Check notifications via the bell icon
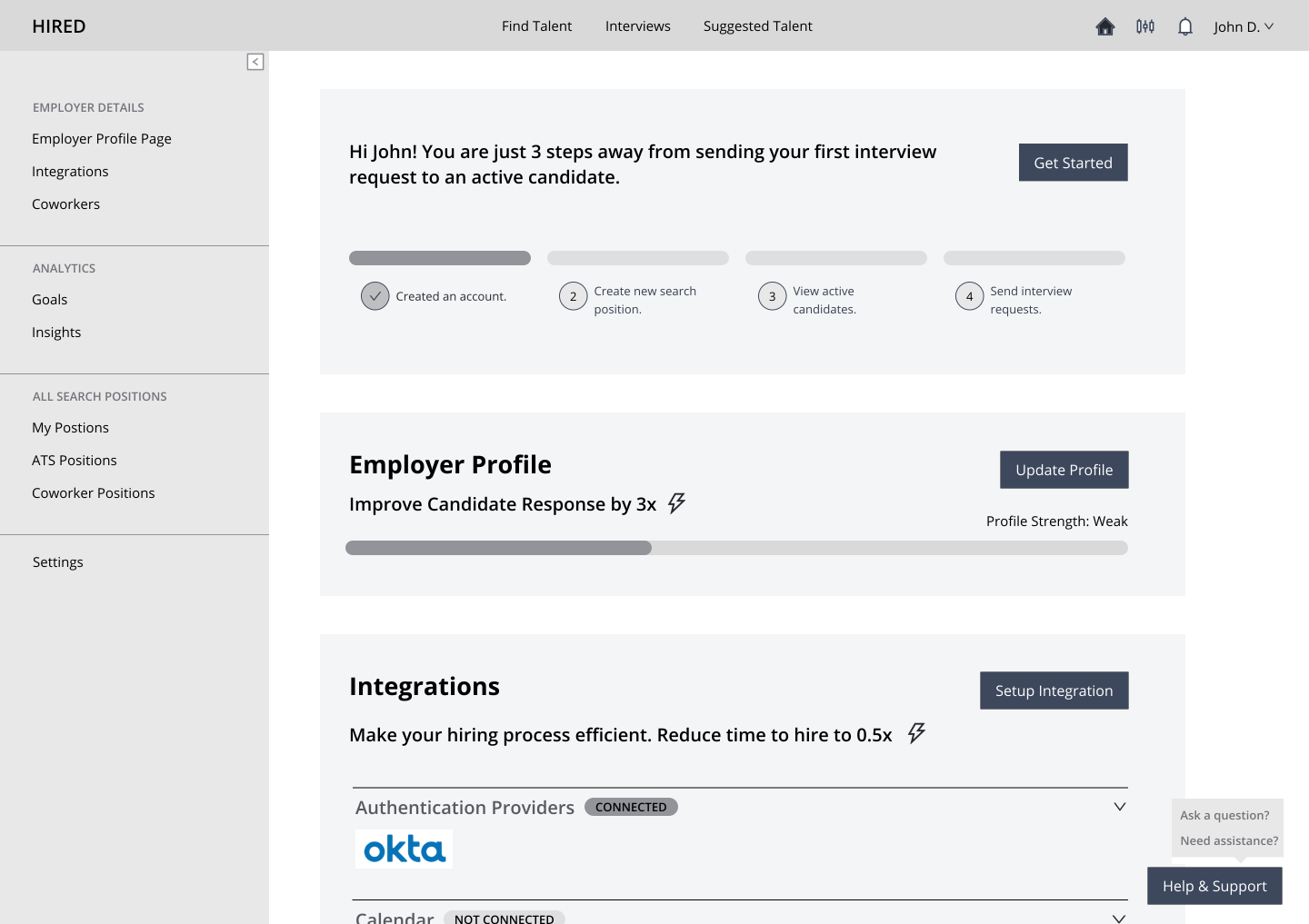Screen dimensions: 1309x924 pyautogui.click(x=1184, y=26)
